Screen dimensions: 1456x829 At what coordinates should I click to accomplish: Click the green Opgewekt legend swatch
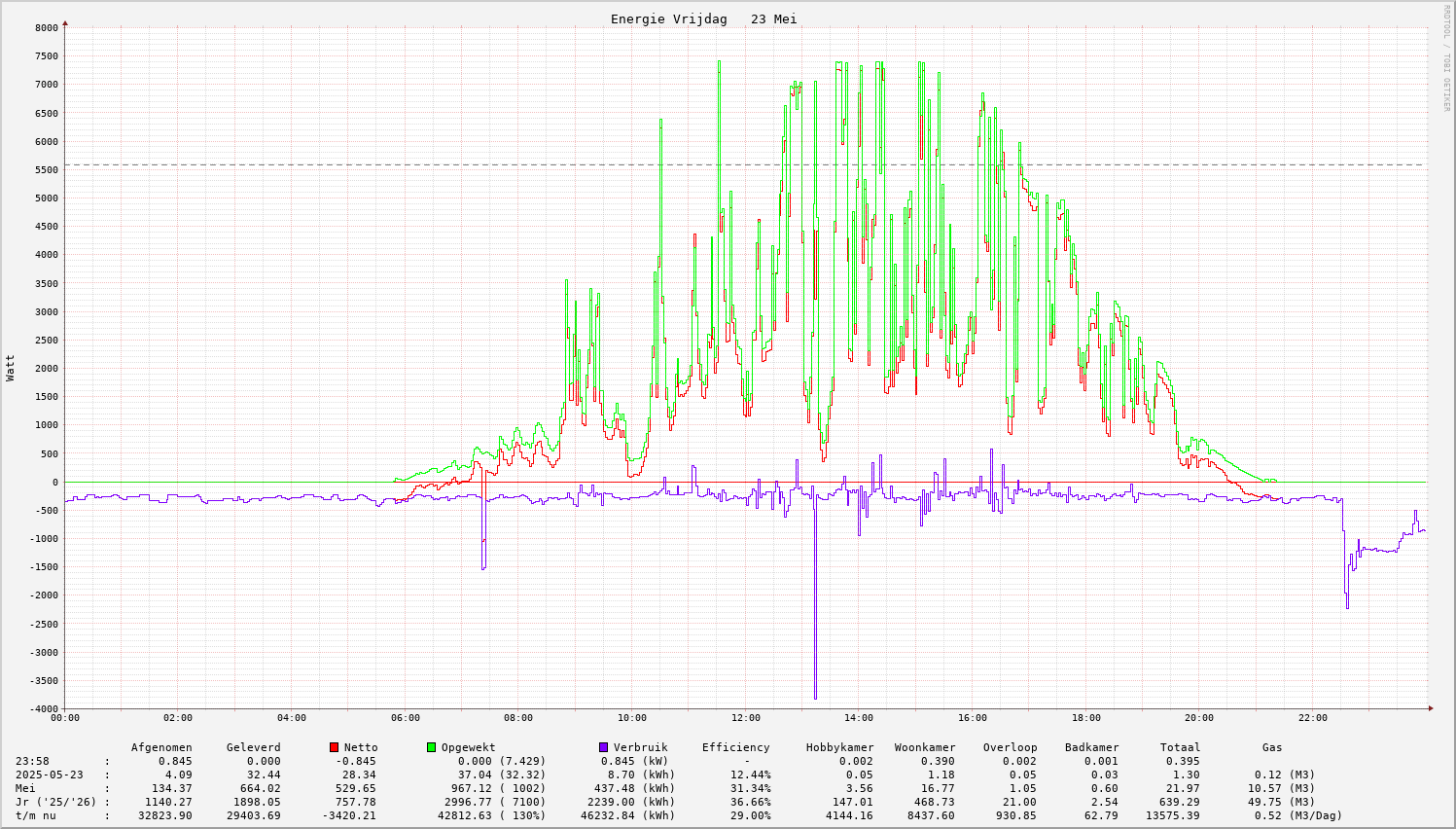[431, 747]
